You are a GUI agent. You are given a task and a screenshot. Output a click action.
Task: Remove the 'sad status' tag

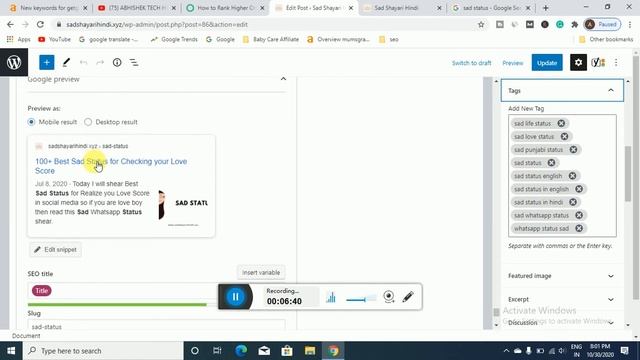(551, 162)
